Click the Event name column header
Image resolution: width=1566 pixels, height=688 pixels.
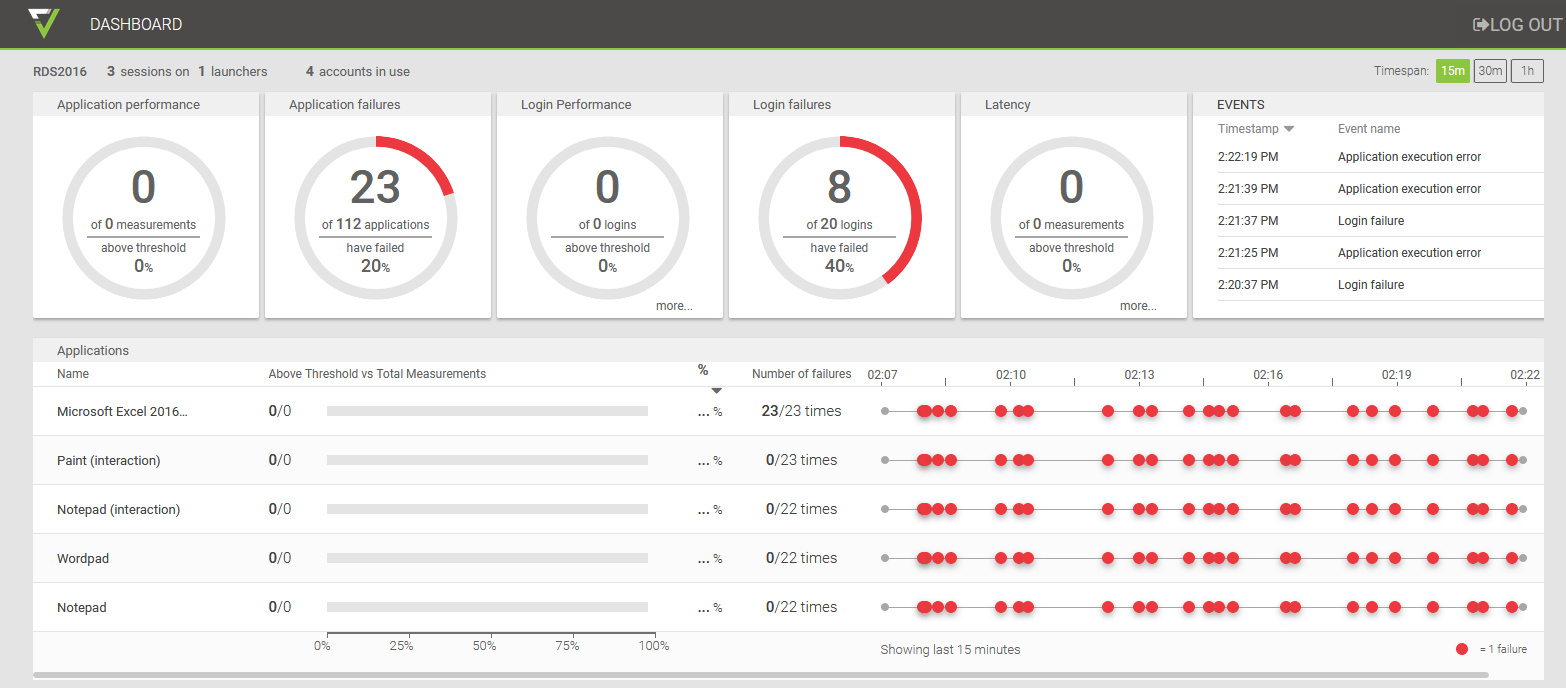1369,129
